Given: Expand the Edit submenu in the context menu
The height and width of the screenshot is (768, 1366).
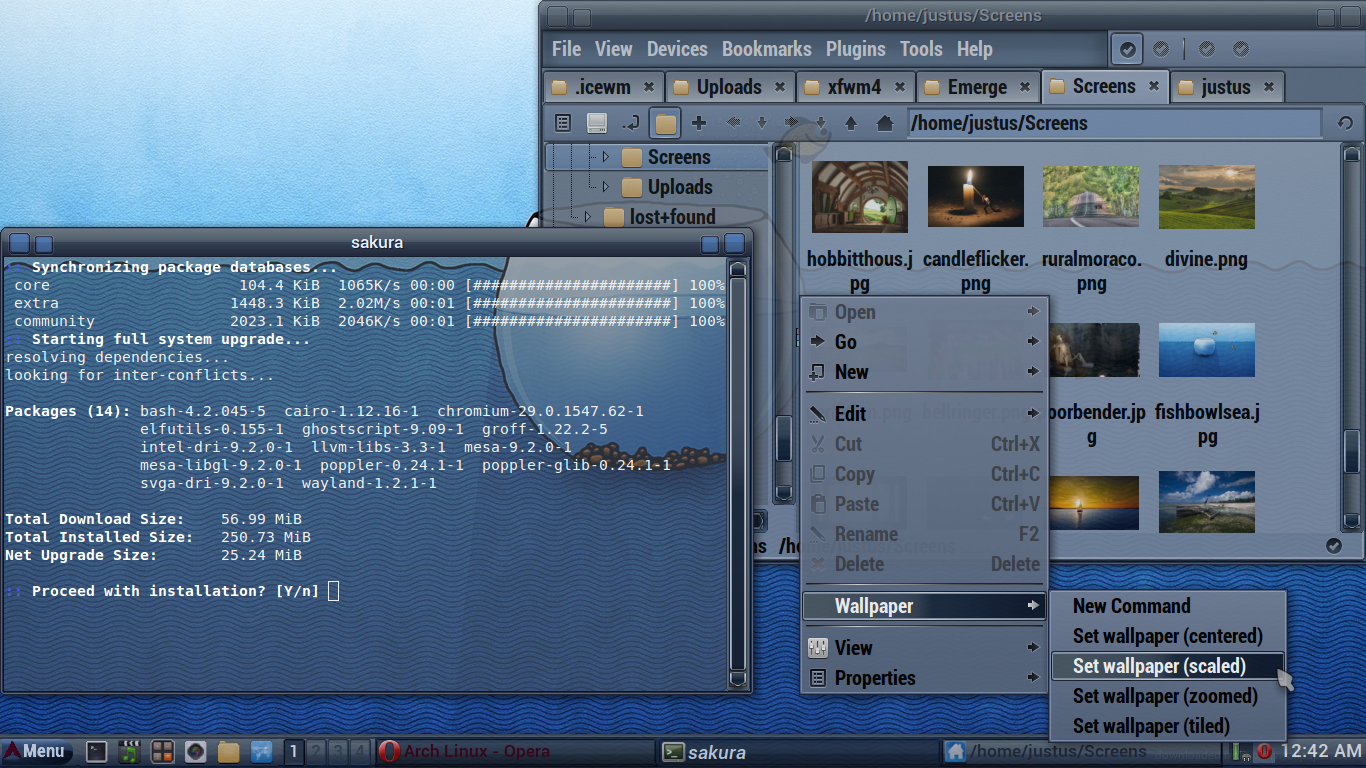Looking at the screenshot, I should [x=924, y=414].
